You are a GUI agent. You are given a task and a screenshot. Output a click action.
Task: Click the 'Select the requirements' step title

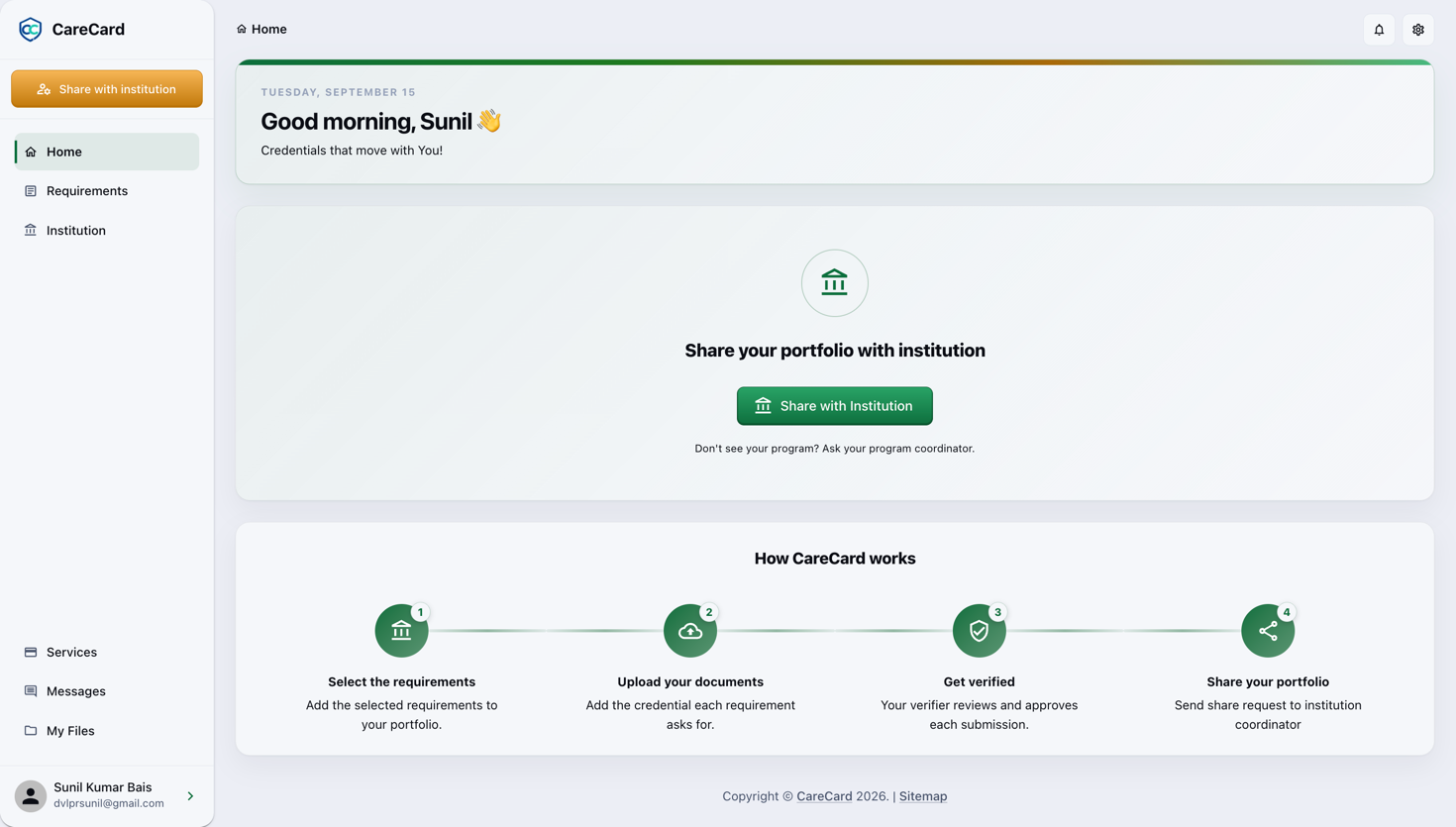pos(401,681)
